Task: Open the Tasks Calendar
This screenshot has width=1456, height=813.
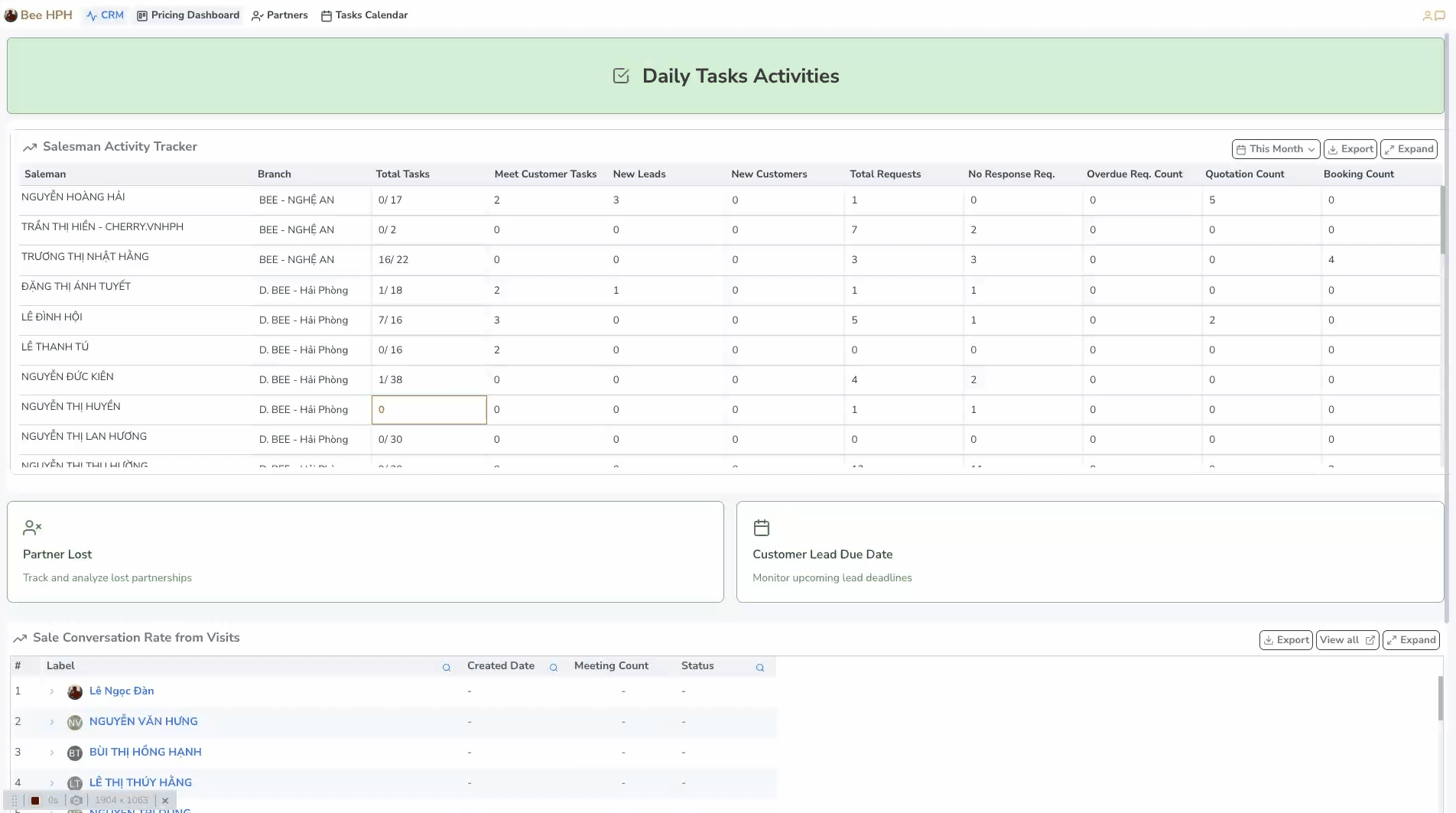Action: pos(365,15)
